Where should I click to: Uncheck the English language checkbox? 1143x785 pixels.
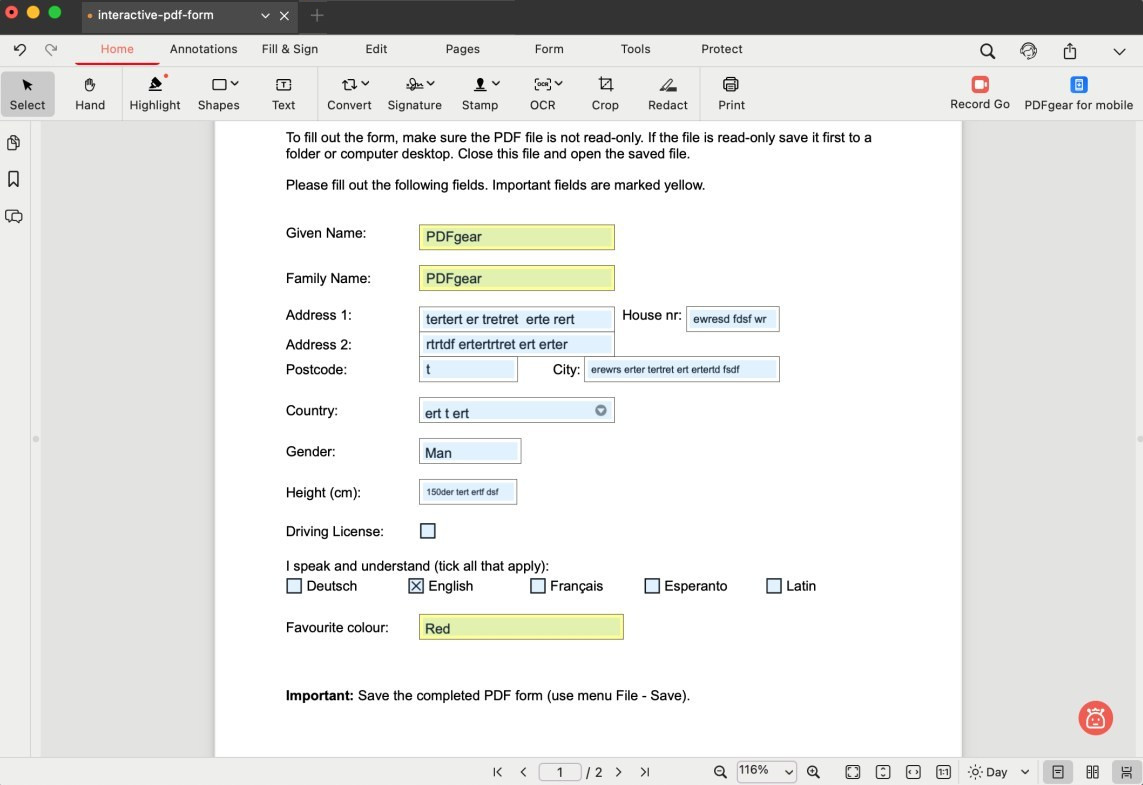tap(416, 586)
